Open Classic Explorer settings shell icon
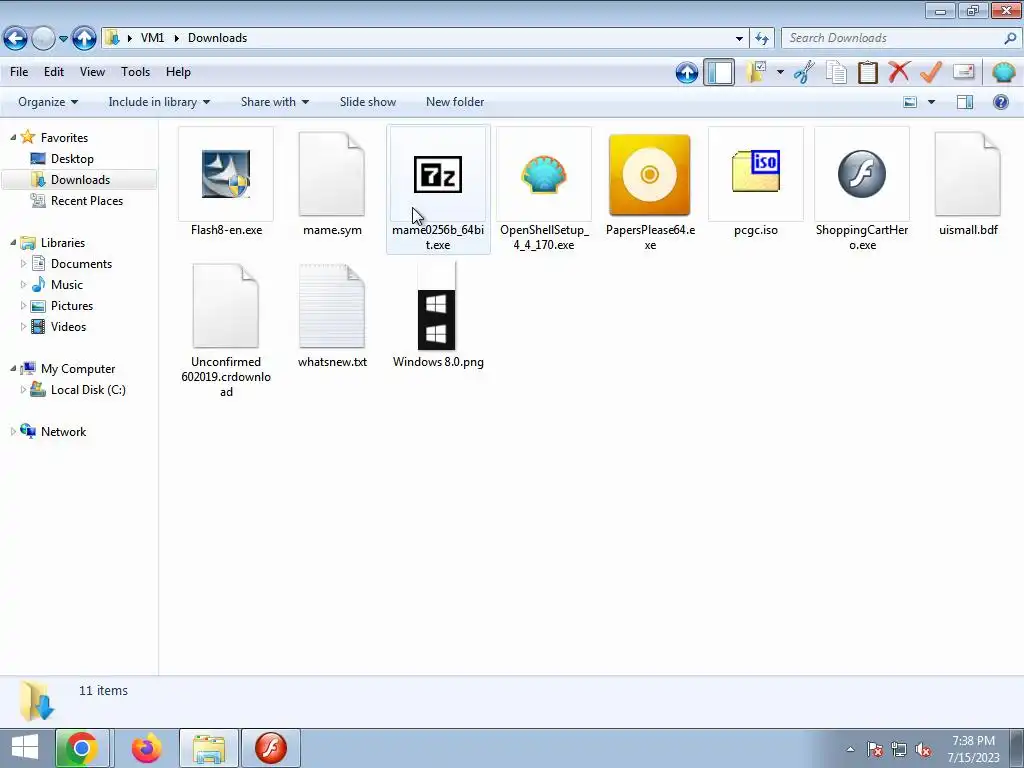 1003,72
